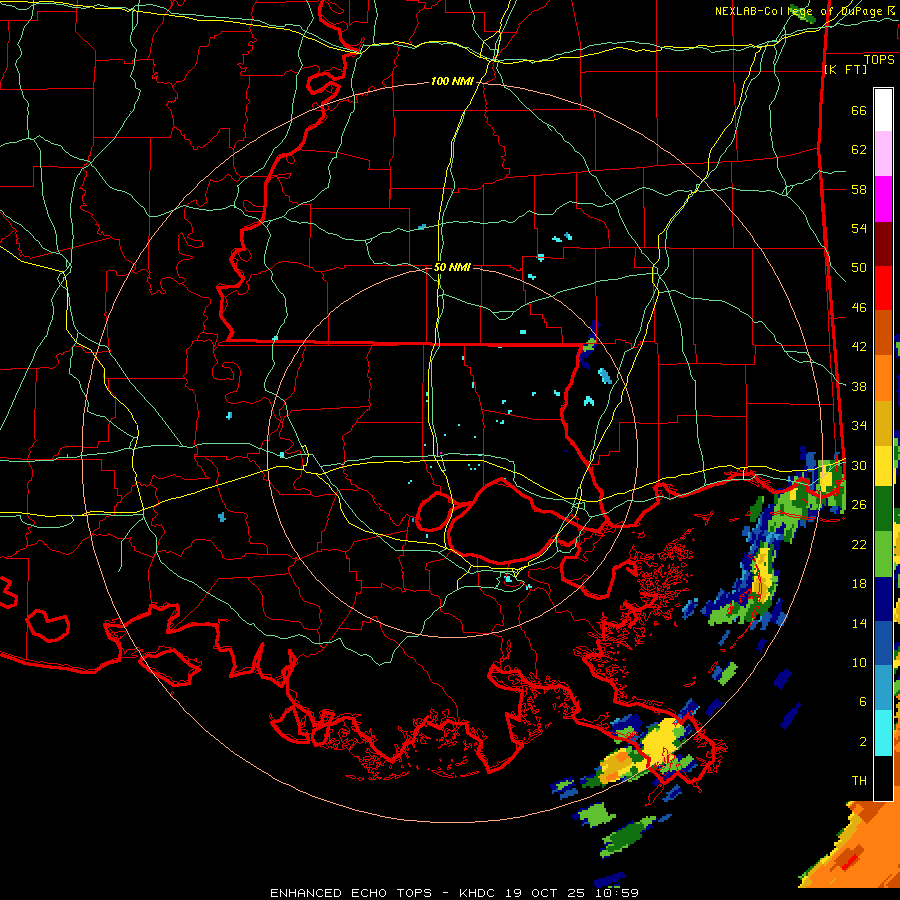Image resolution: width=900 pixels, height=900 pixels.
Task: Click the bright red legend swatch
Action: click(x=883, y=288)
